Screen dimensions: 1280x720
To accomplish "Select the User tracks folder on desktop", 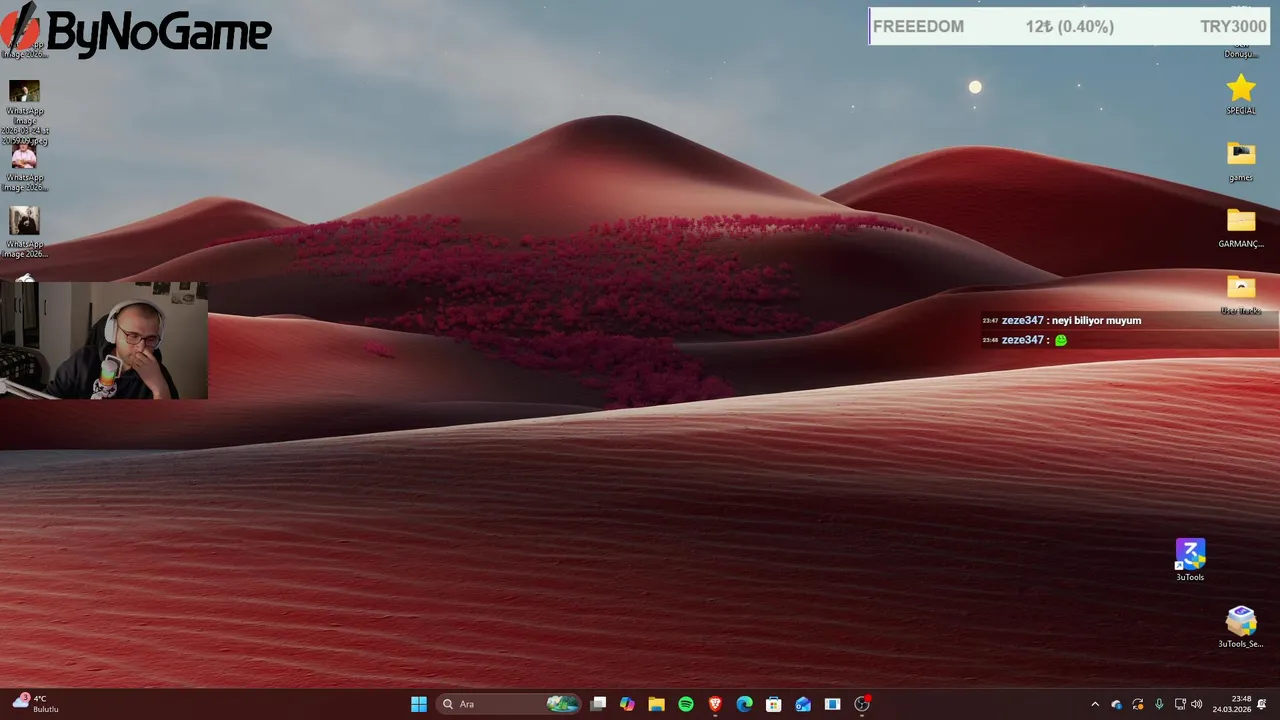I will point(1241,294).
